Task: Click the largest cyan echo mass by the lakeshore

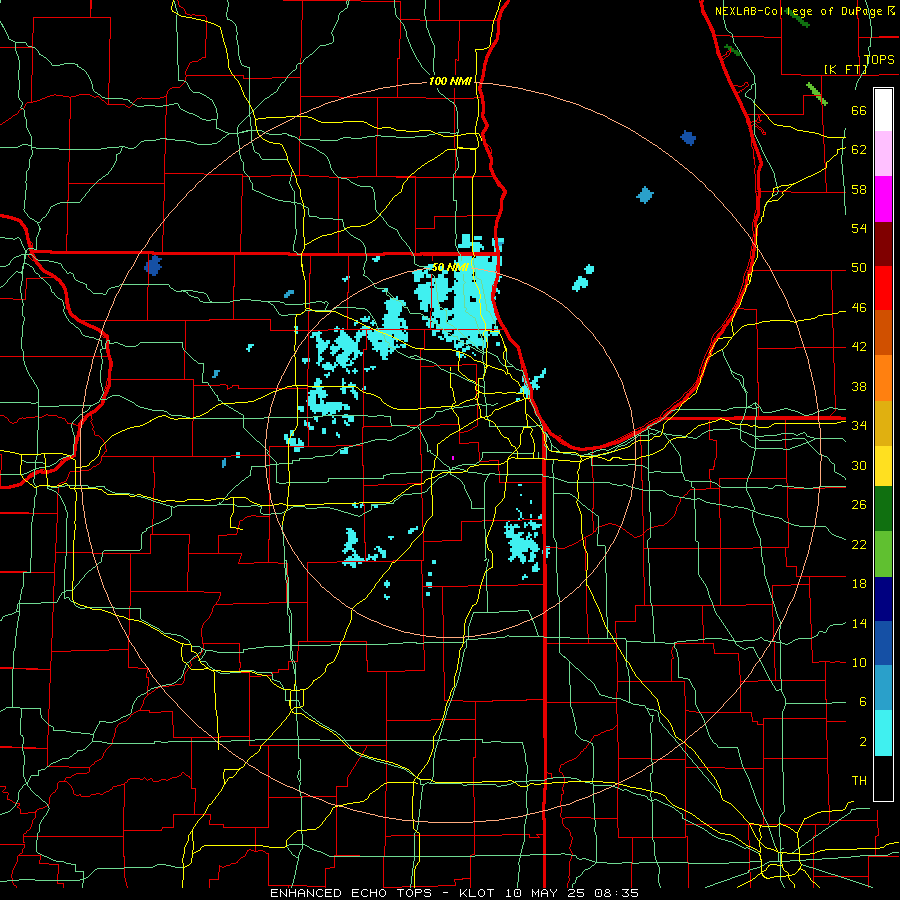Action: 459,298
